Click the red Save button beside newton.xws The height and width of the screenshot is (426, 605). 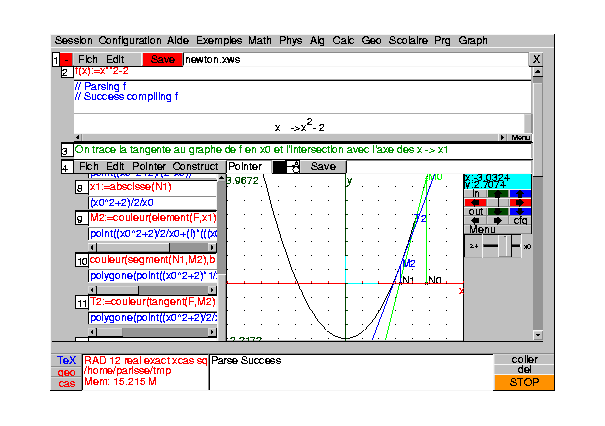tap(161, 60)
